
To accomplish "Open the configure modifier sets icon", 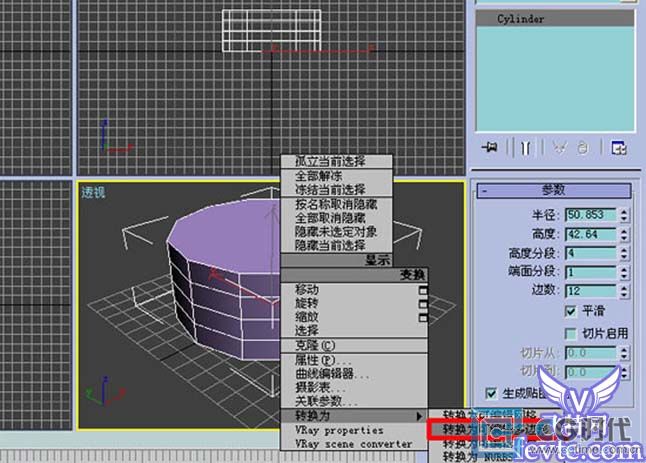I will click(x=619, y=147).
